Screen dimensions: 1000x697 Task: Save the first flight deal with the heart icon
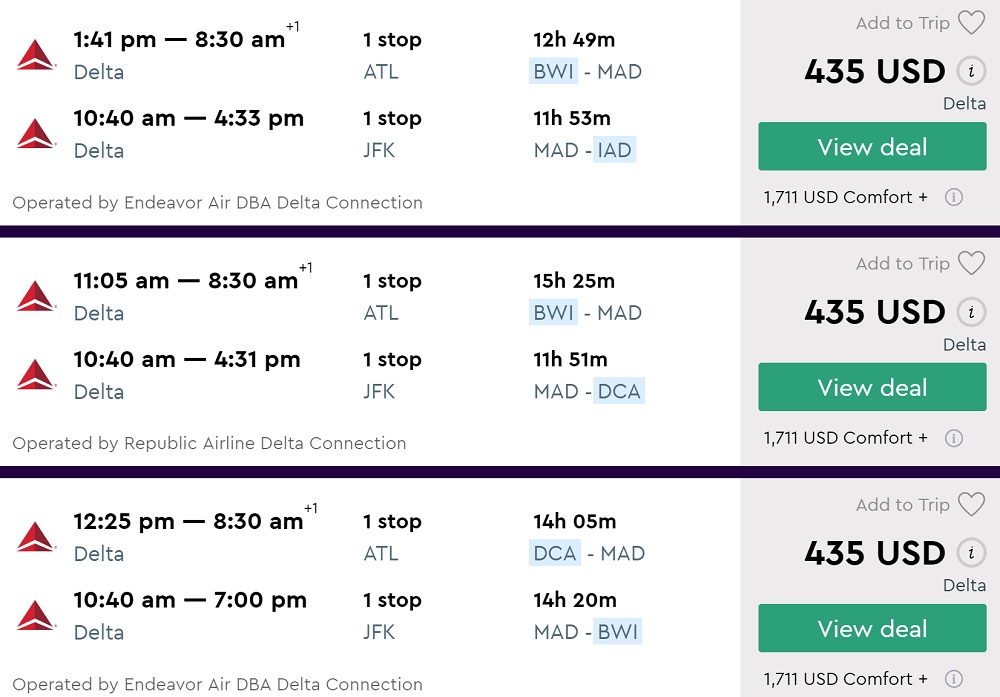coord(971,23)
